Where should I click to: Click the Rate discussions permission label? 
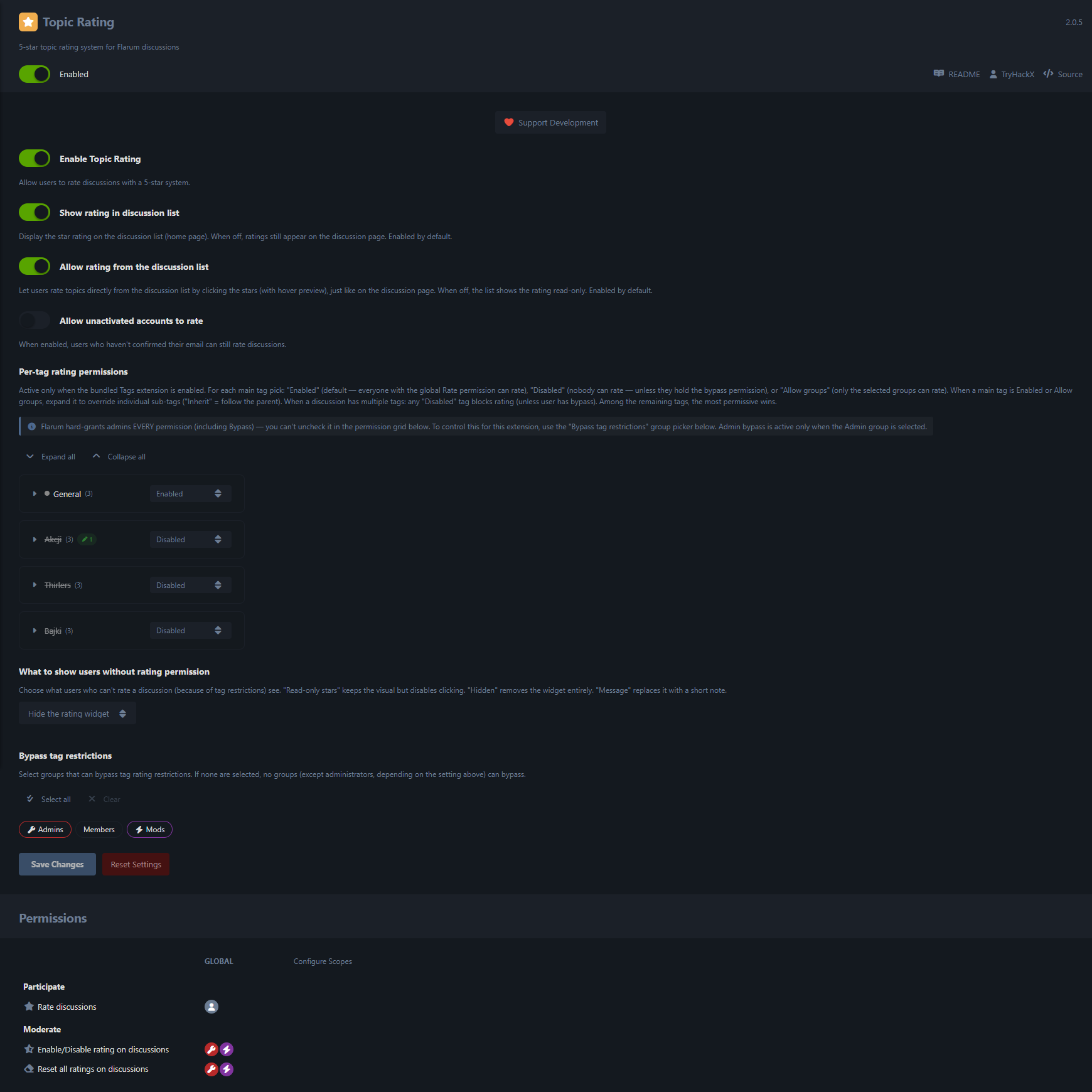[67, 1007]
